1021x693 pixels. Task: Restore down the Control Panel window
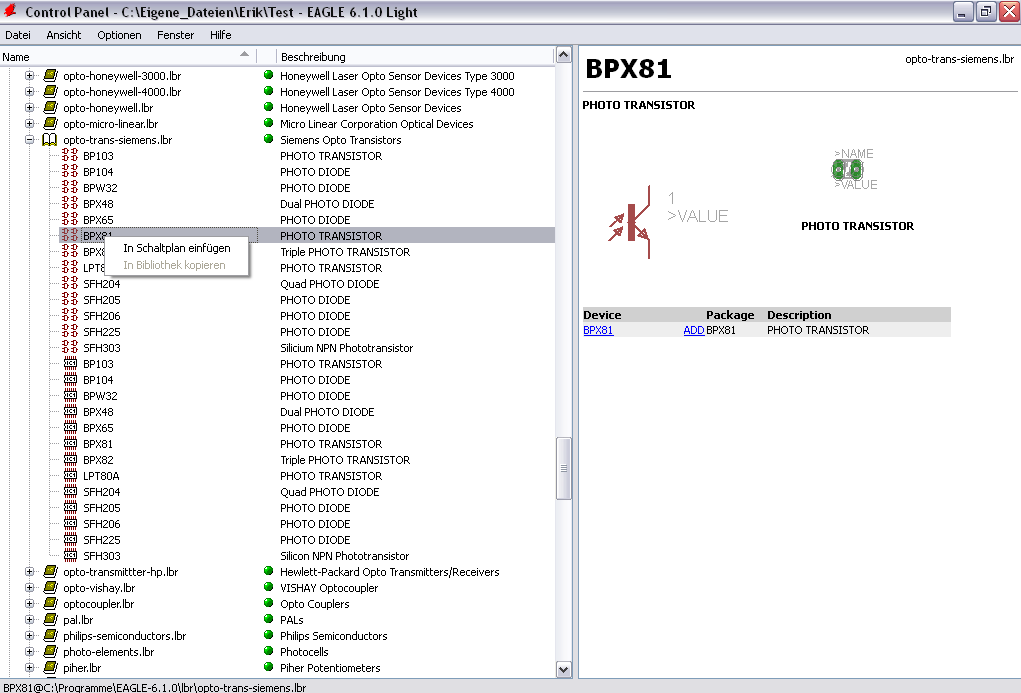click(x=986, y=12)
